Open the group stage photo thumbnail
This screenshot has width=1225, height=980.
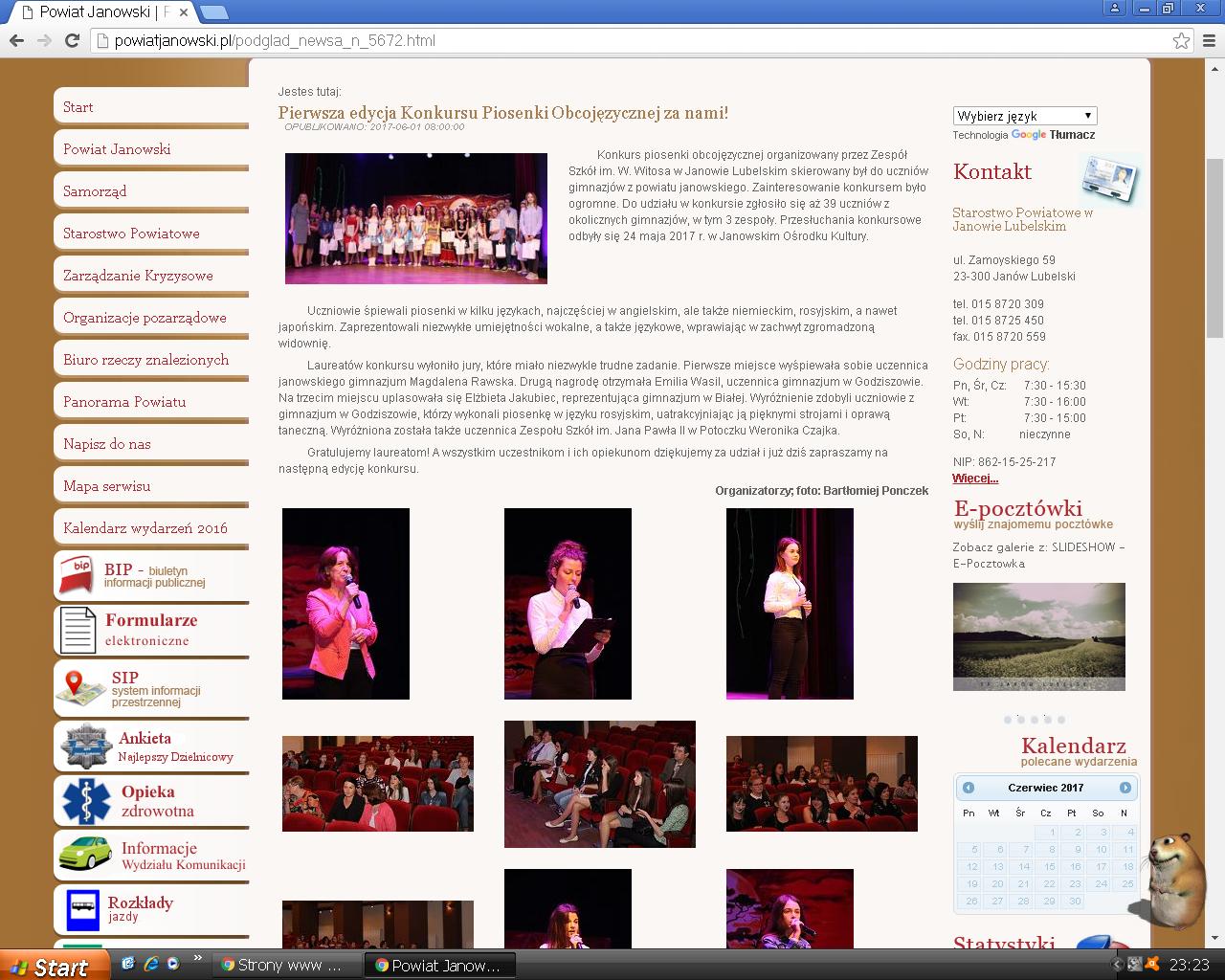tap(416, 218)
